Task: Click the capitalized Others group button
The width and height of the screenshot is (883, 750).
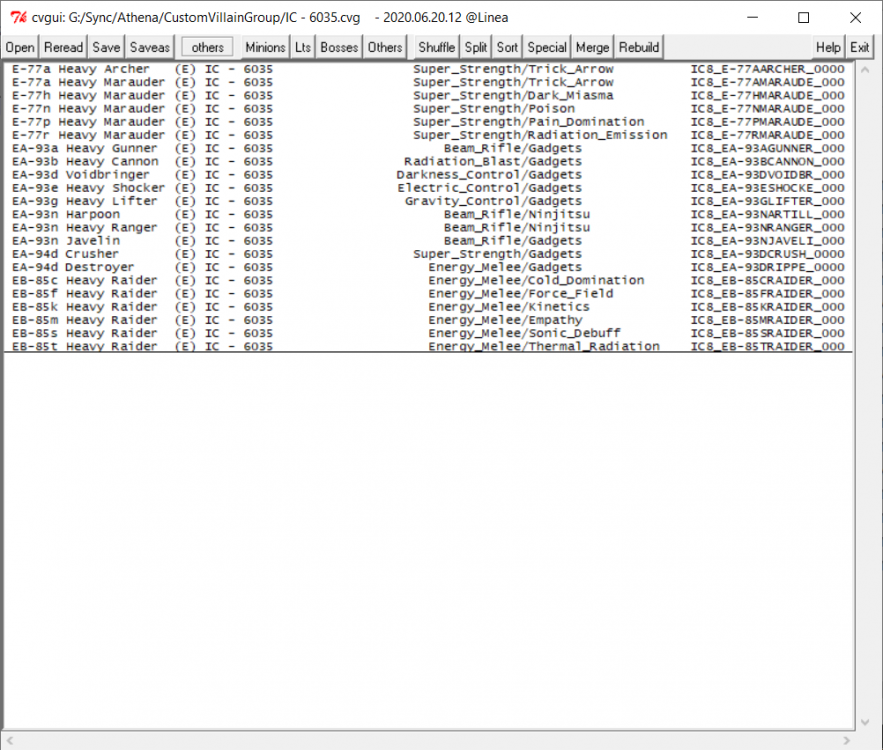Action: tap(385, 47)
